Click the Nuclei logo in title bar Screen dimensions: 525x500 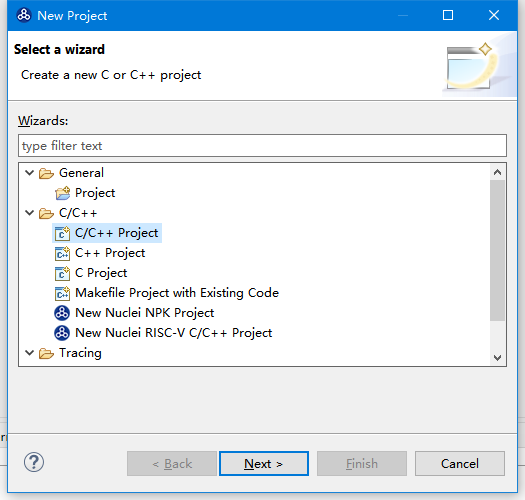pyautogui.click(x=24, y=15)
